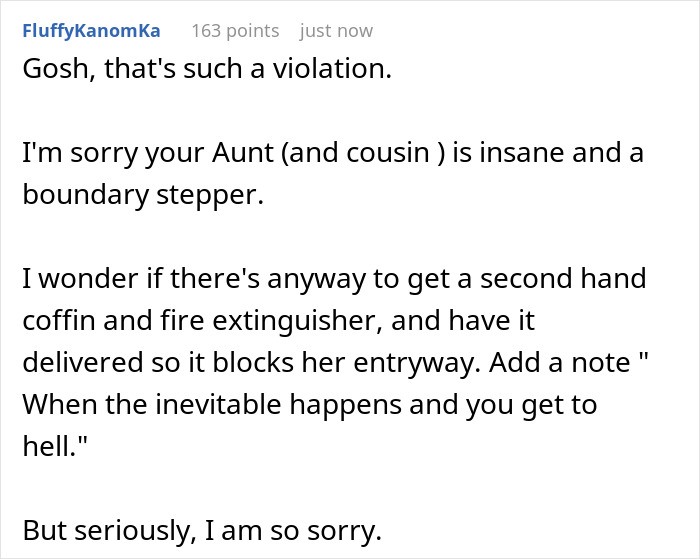Click the phrase "boundary stepper"
700x559 pixels.
pyautogui.click(x=142, y=195)
